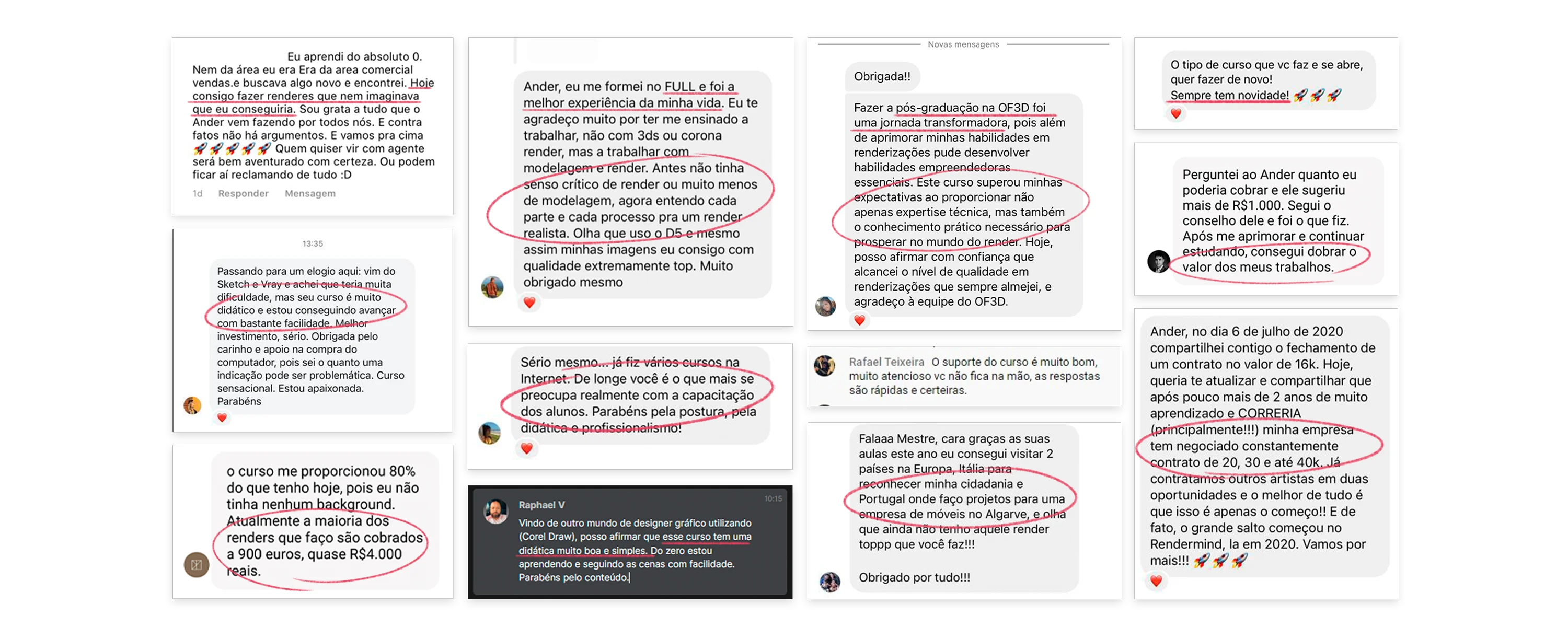Open avatar beside pós-graduação message
Image resolution: width=1568 pixels, height=639 pixels.
[x=825, y=306]
